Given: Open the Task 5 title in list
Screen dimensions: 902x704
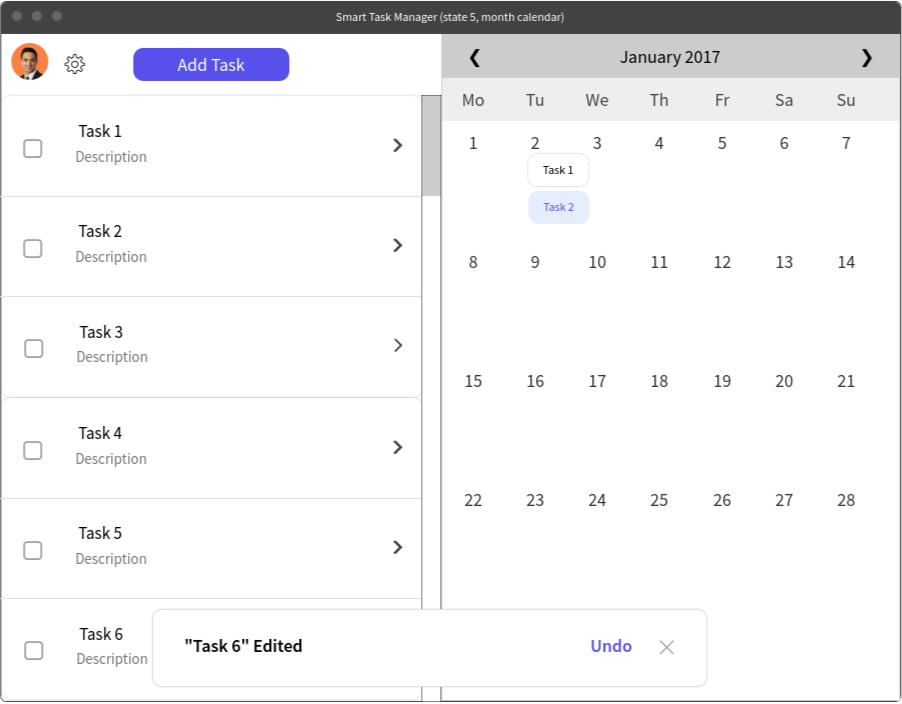Looking at the screenshot, I should coord(100,533).
